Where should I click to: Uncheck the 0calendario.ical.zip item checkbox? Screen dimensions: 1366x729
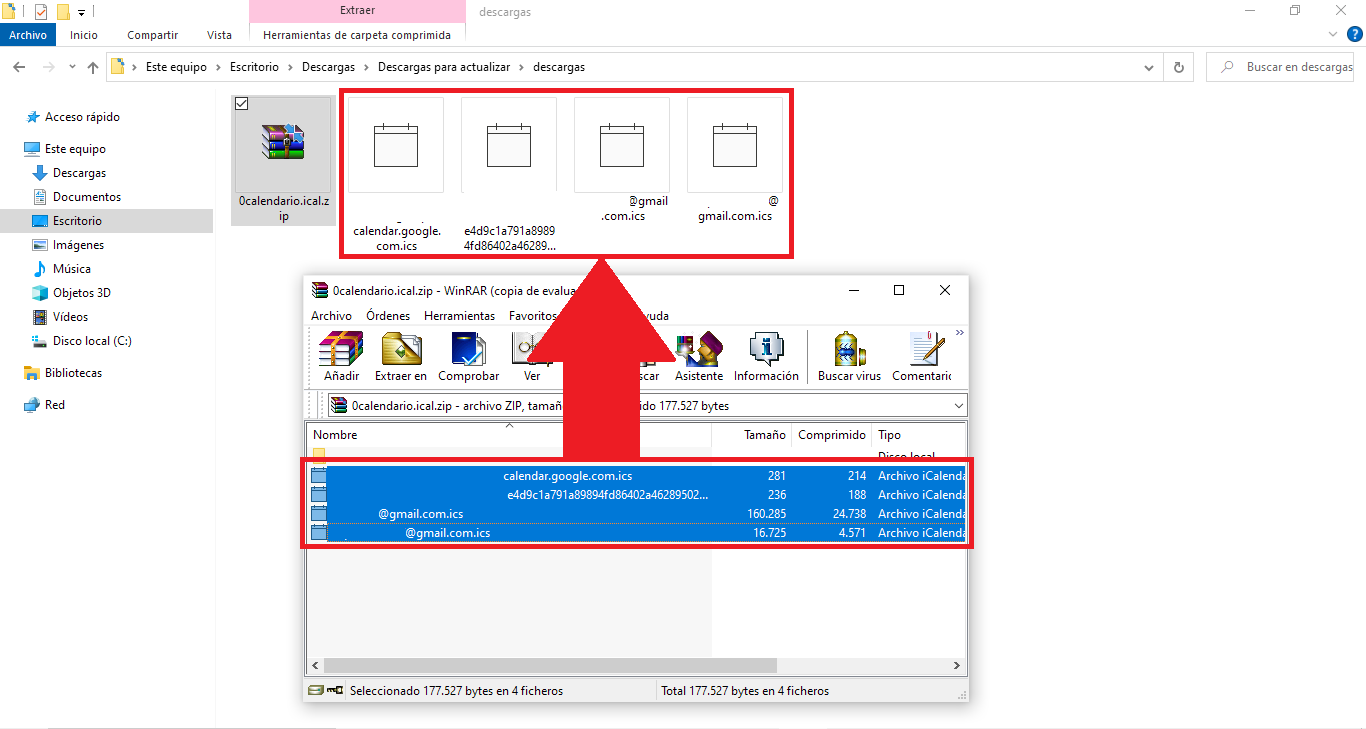(241, 104)
